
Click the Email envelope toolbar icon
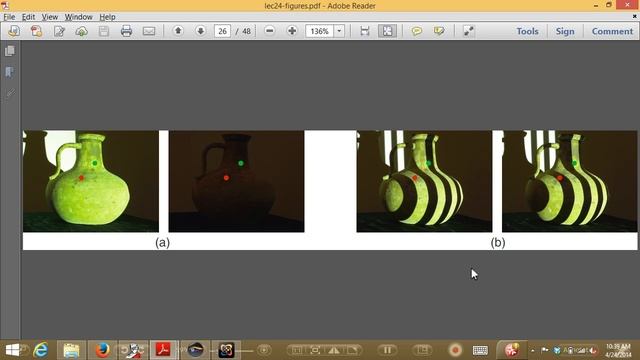149,31
